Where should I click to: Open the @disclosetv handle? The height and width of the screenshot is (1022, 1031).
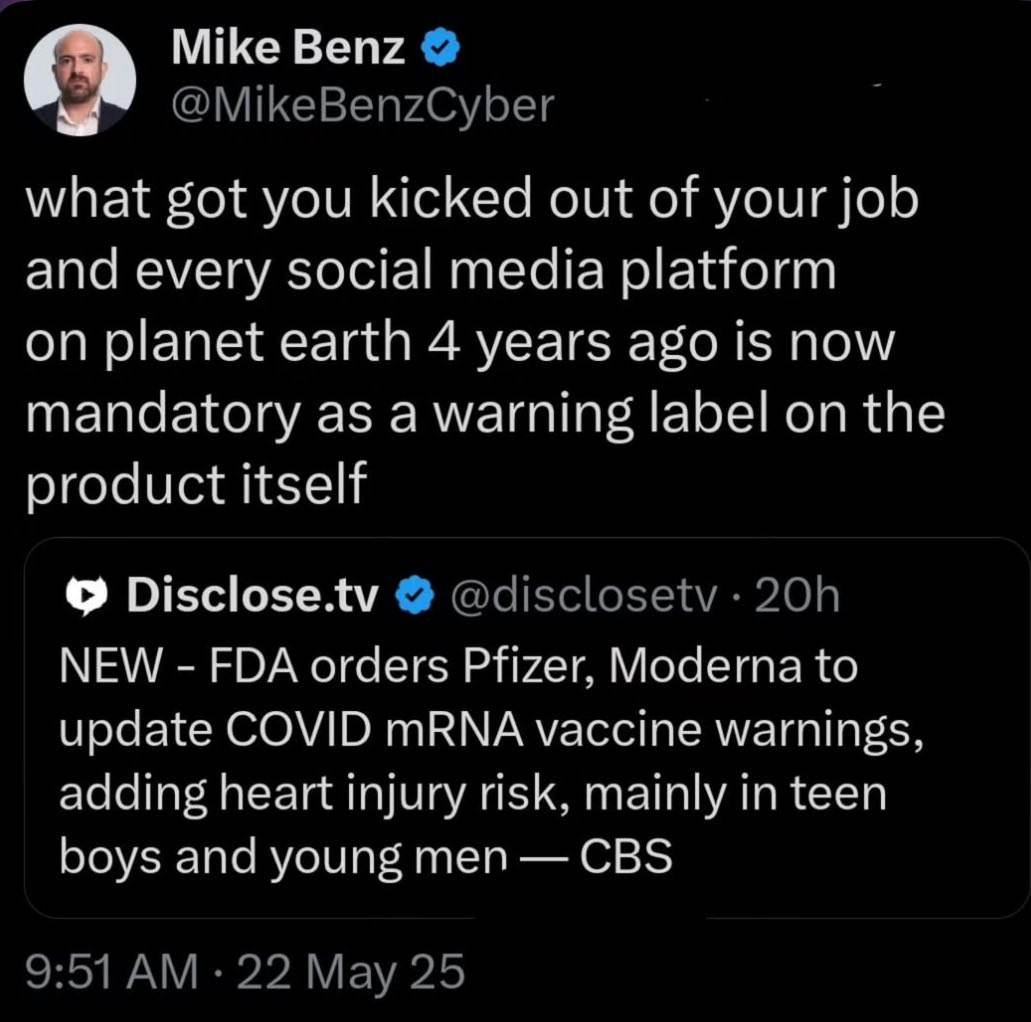click(587, 597)
